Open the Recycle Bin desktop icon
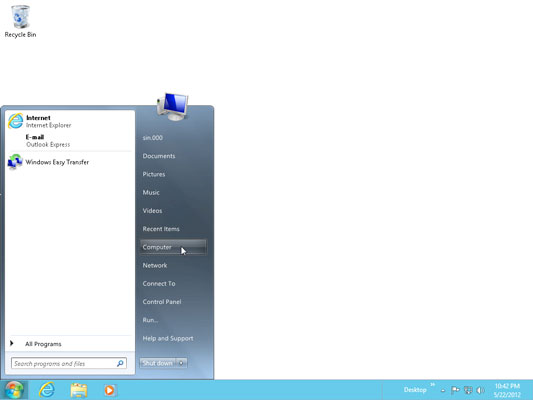 [x=20, y=21]
